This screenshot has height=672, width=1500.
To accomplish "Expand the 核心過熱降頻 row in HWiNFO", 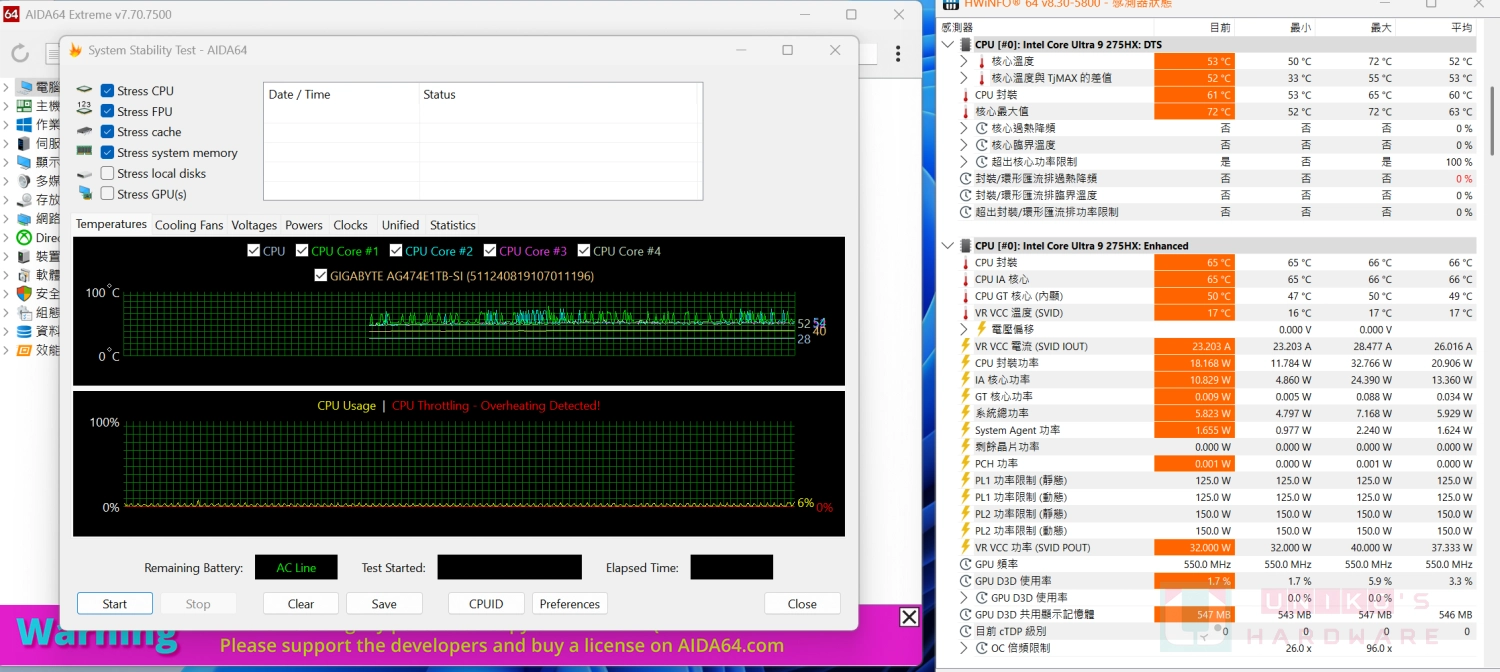I will click(964, 128).
